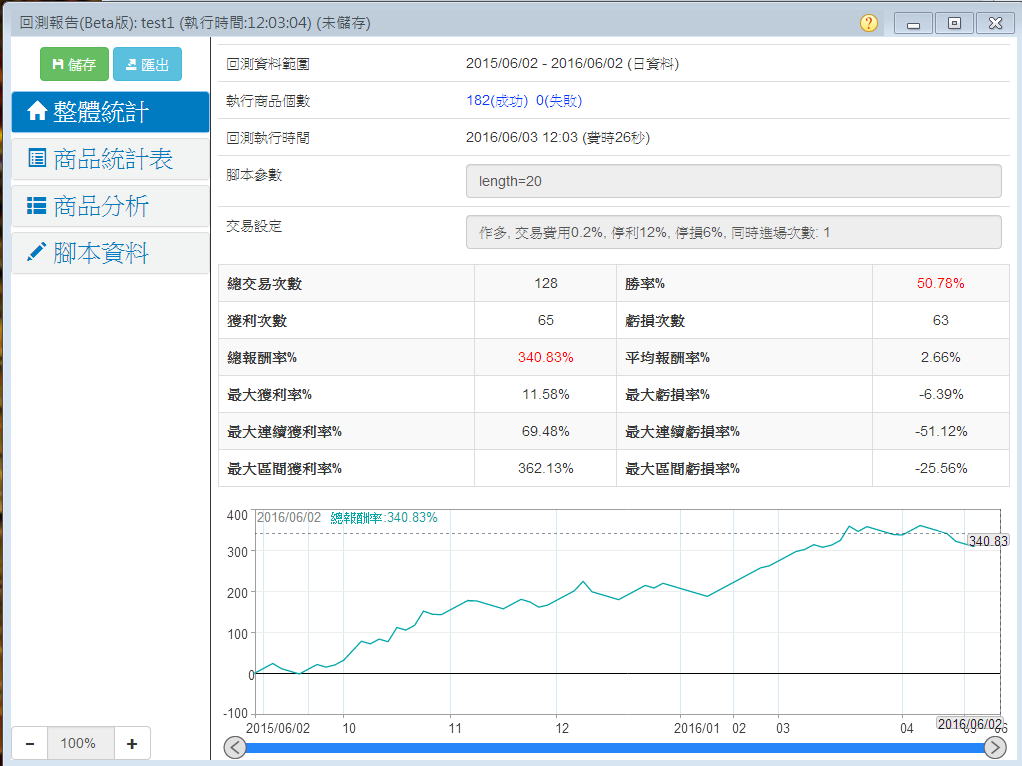
Task: Click the 交易設定 trade settings field
Action: click(x=733, y=232)
